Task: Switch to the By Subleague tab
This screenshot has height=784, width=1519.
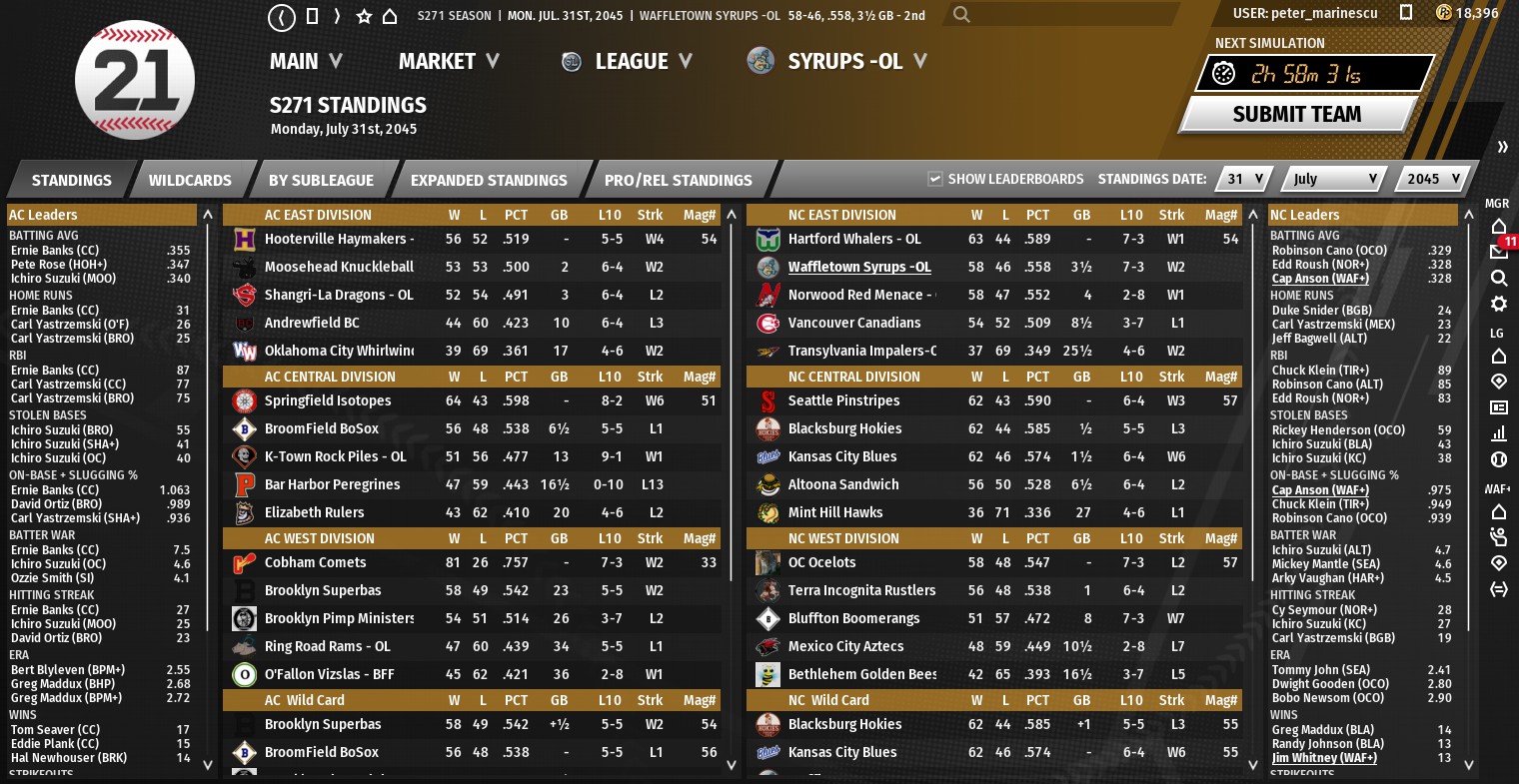Action: point(321,181)
